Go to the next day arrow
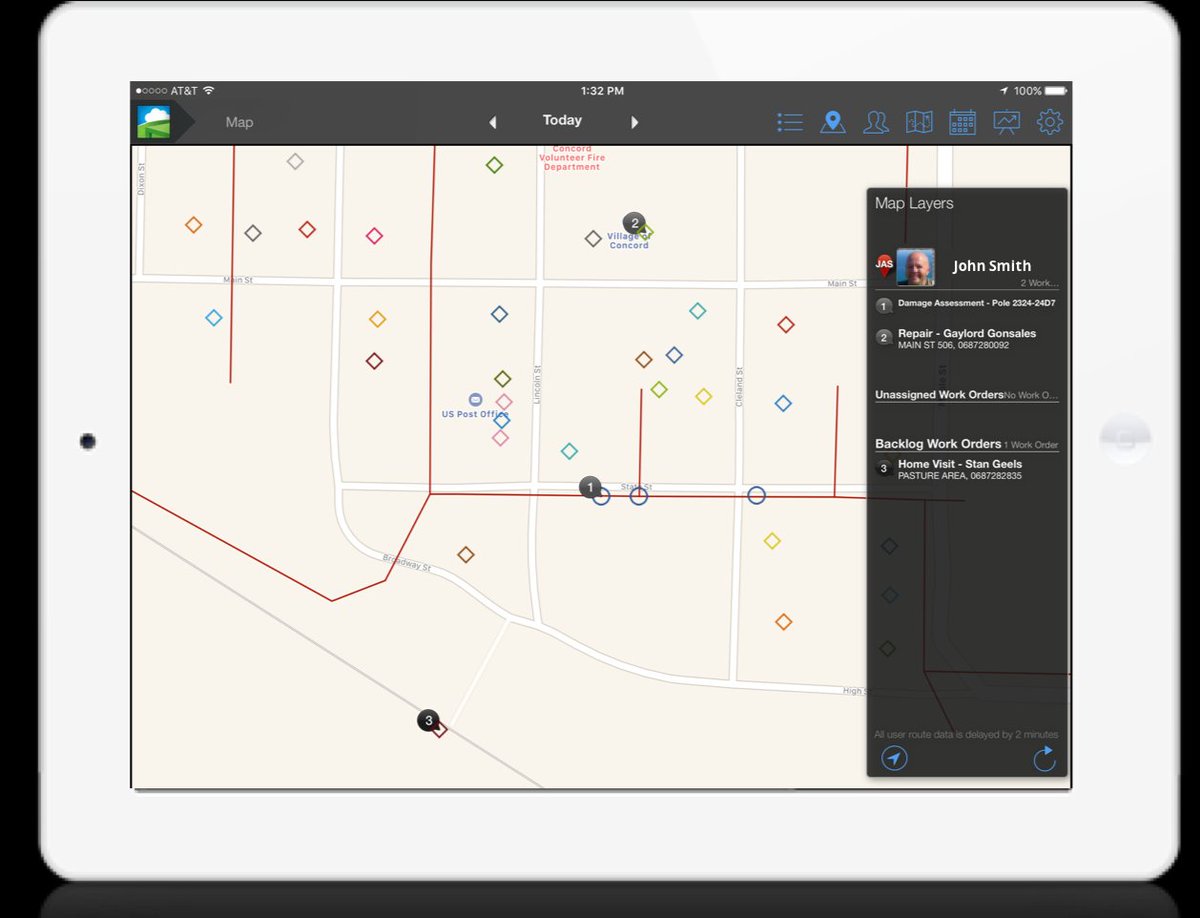 point(635,122)
